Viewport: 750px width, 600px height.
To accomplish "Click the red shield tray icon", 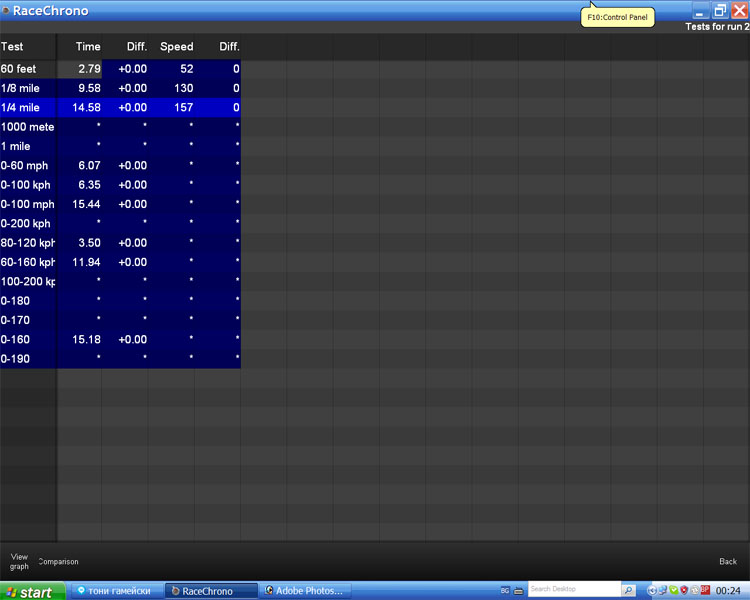I will (x=684, y=591).
